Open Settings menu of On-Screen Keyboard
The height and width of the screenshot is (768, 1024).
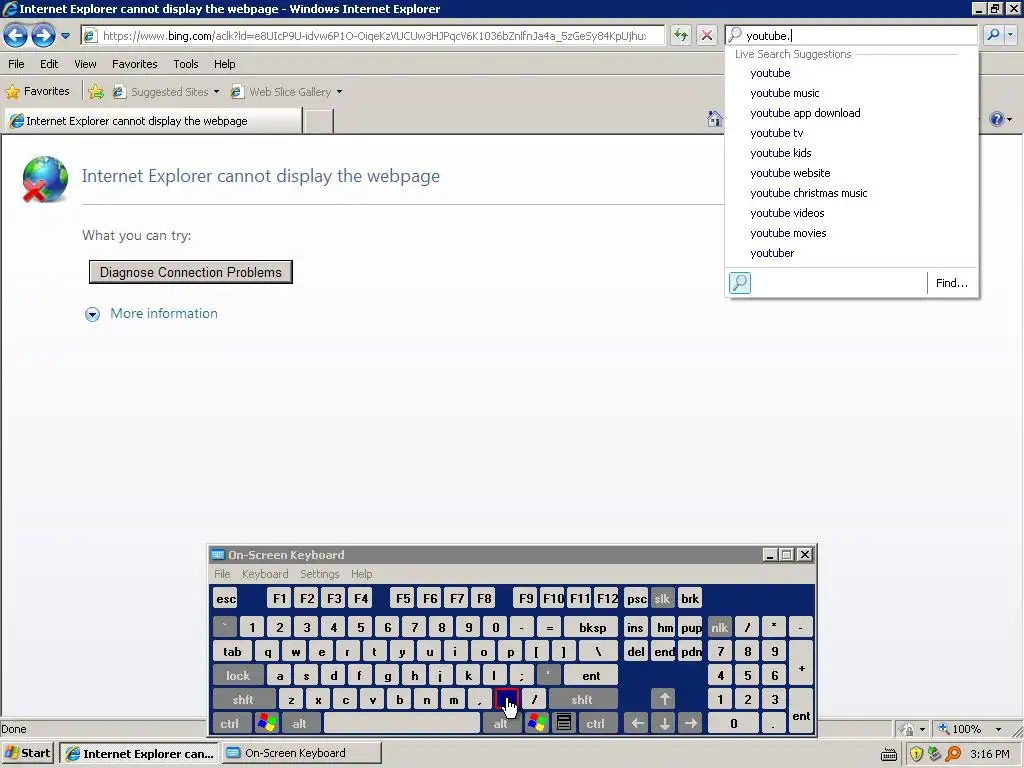click(x=319, y=574)
